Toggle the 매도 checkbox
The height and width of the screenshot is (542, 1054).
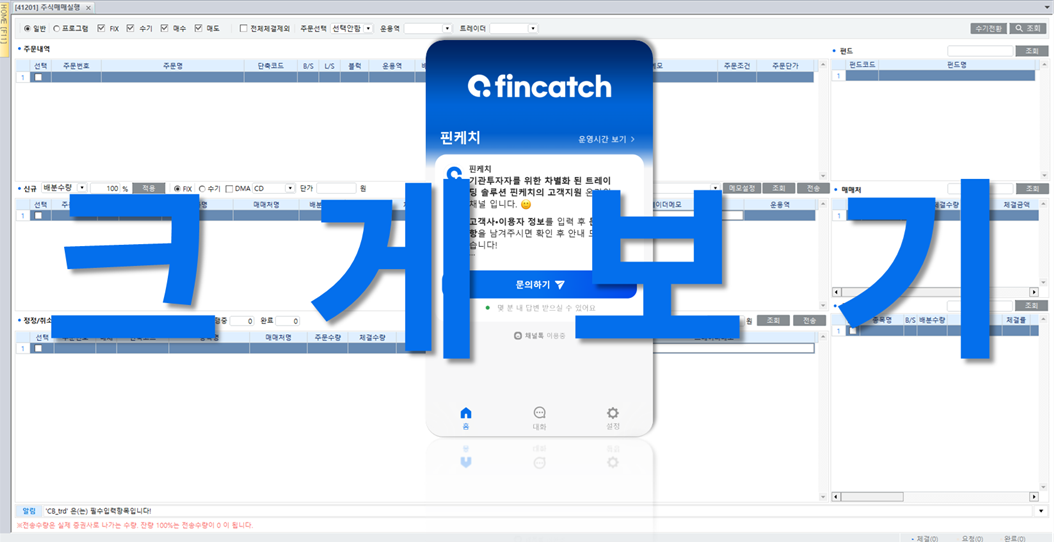[198, 28]
